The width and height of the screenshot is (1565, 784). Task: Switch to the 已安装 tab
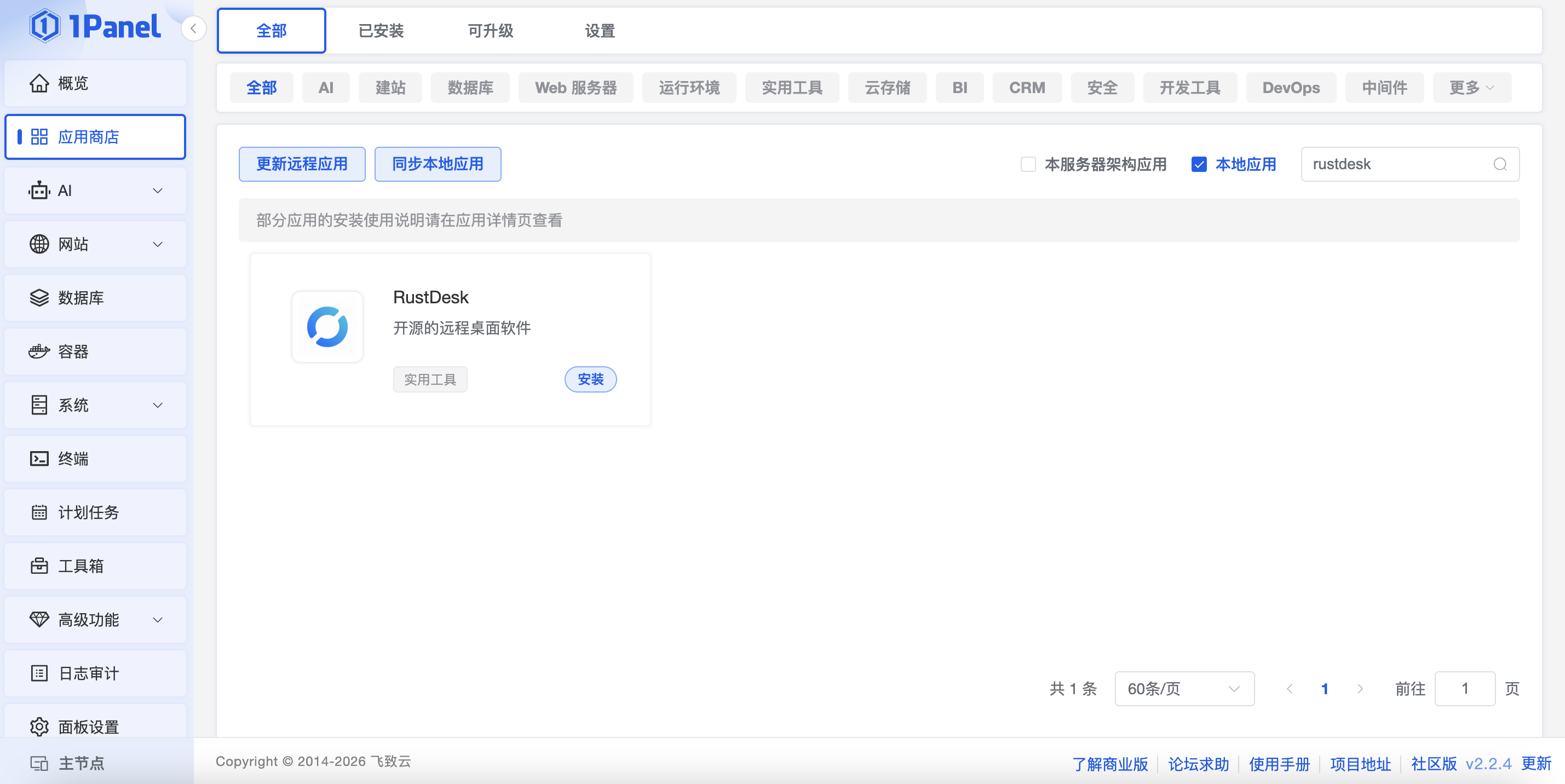pos(381,30)
